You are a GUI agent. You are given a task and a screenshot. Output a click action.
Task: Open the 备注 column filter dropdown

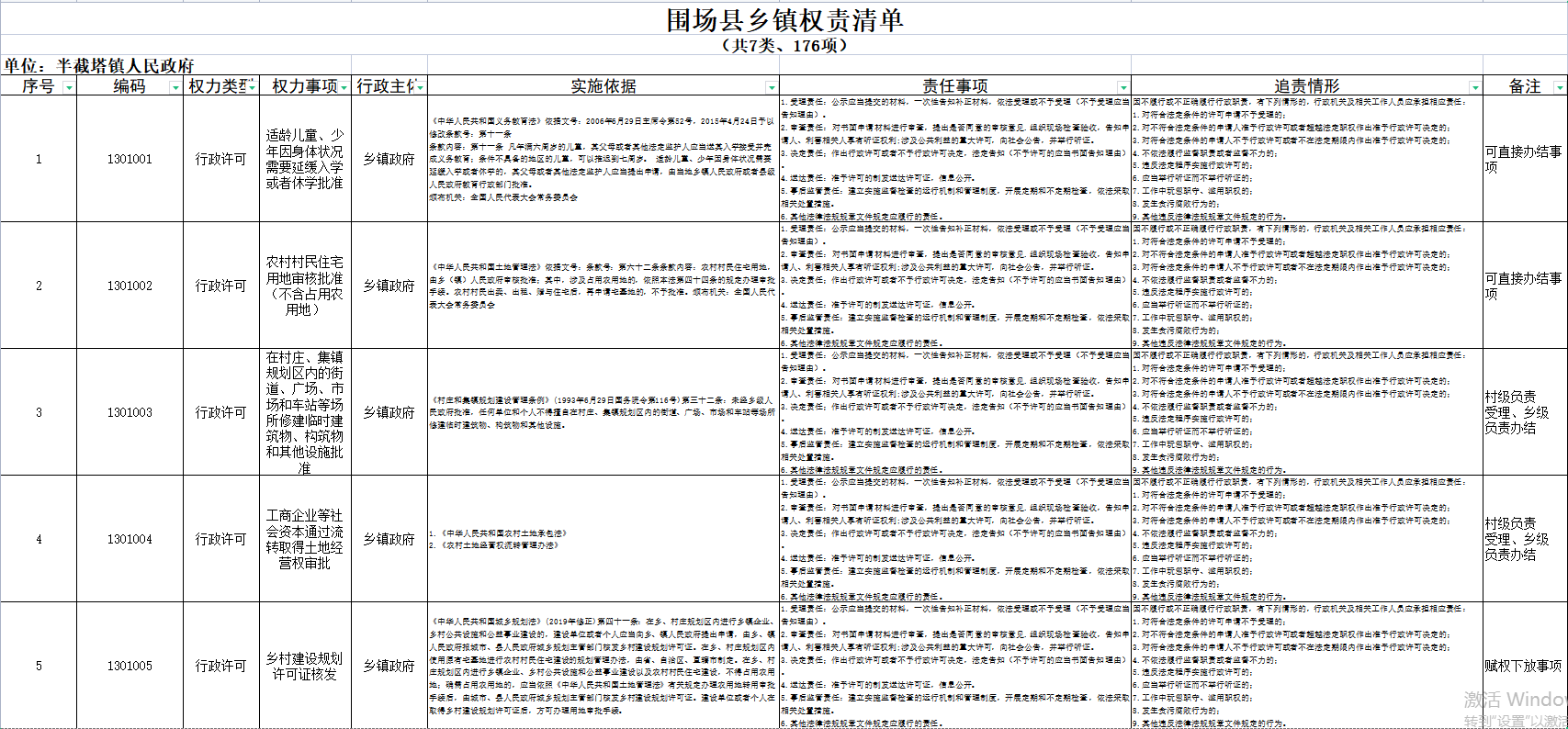coord(1559,87)
